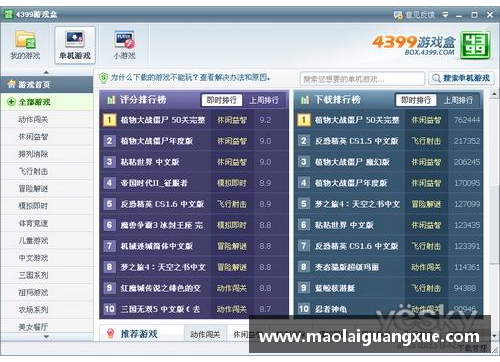Choose 排列消除 category in sidebar
Screen dimensions: 500x362
click(x=47, y=154)
